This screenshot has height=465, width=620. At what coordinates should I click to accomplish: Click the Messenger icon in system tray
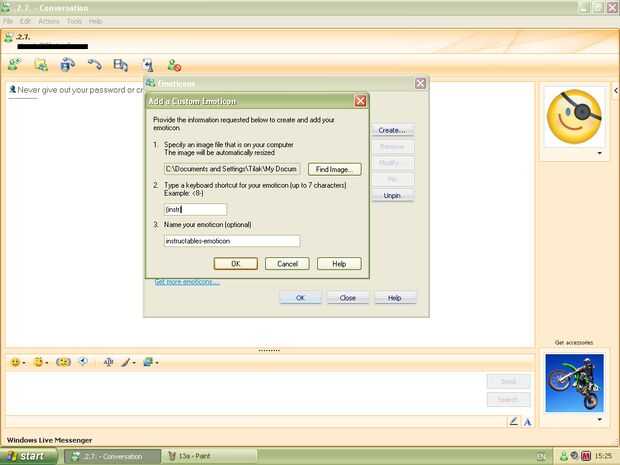pos(564,457)
